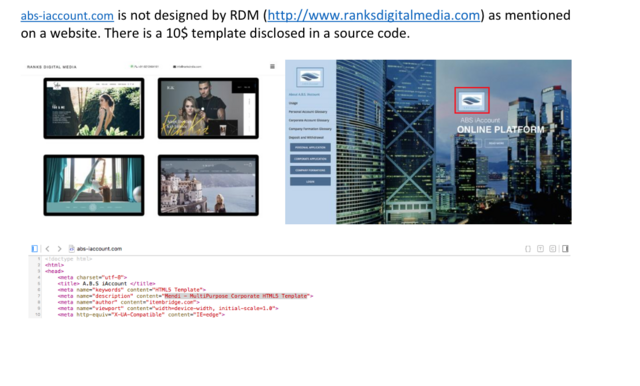Go forward with the right chevron arrow
This screenshot has height=386, width=640.
[x=60, y=248]
